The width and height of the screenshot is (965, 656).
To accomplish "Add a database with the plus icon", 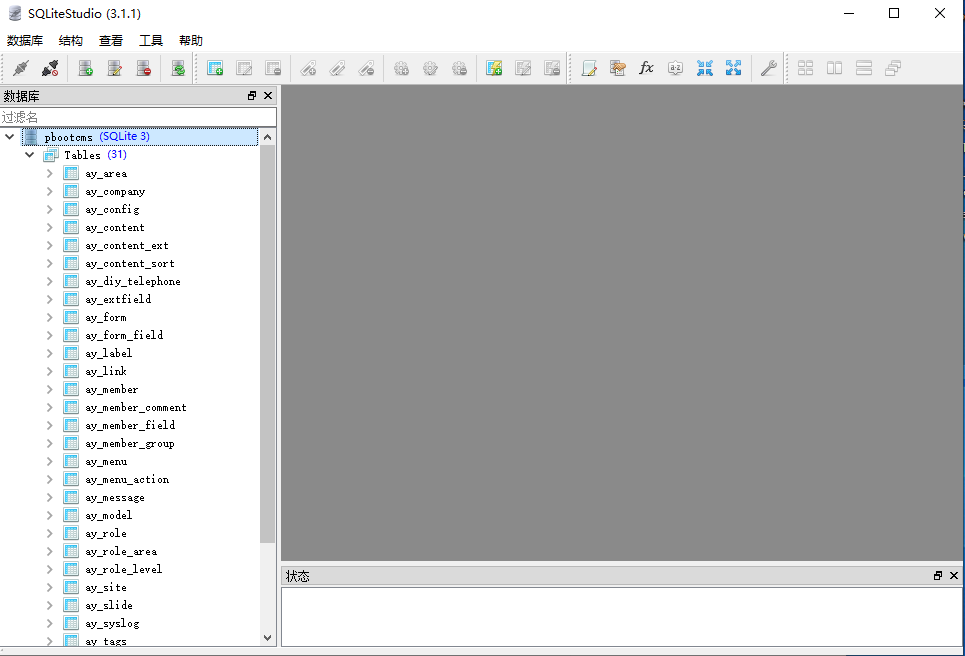I will [86, 68].
